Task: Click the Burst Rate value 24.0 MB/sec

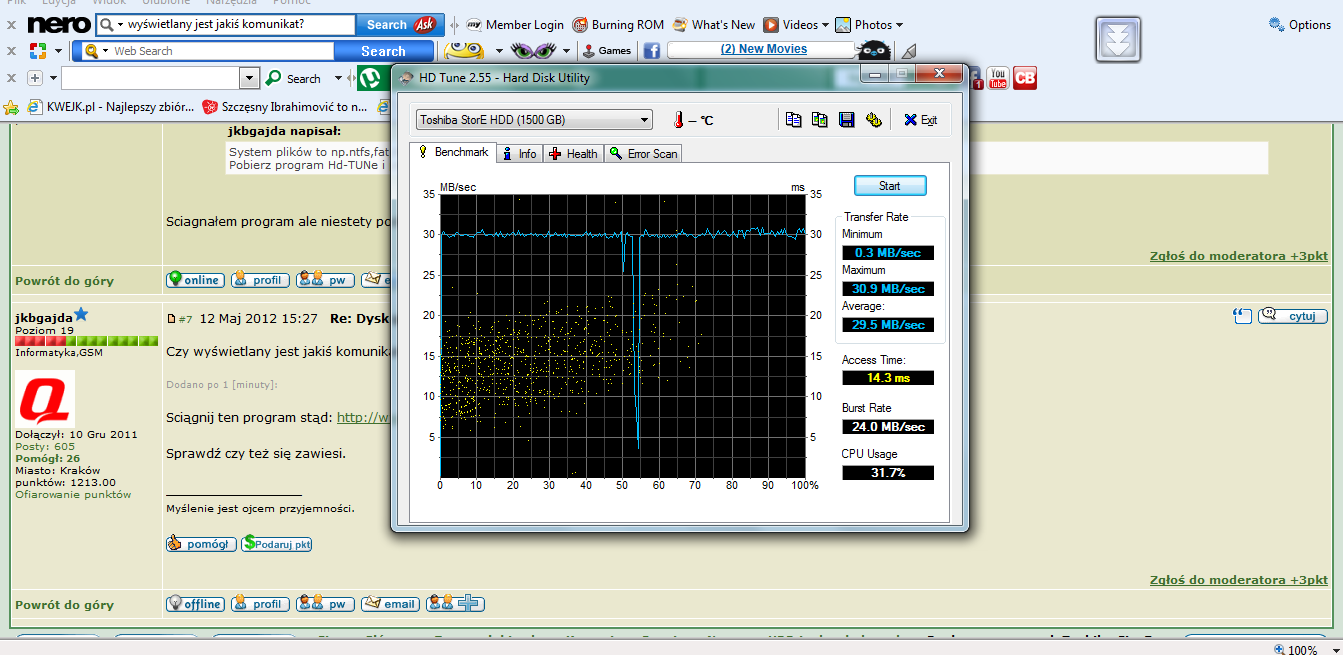Action: click(888, 427)
